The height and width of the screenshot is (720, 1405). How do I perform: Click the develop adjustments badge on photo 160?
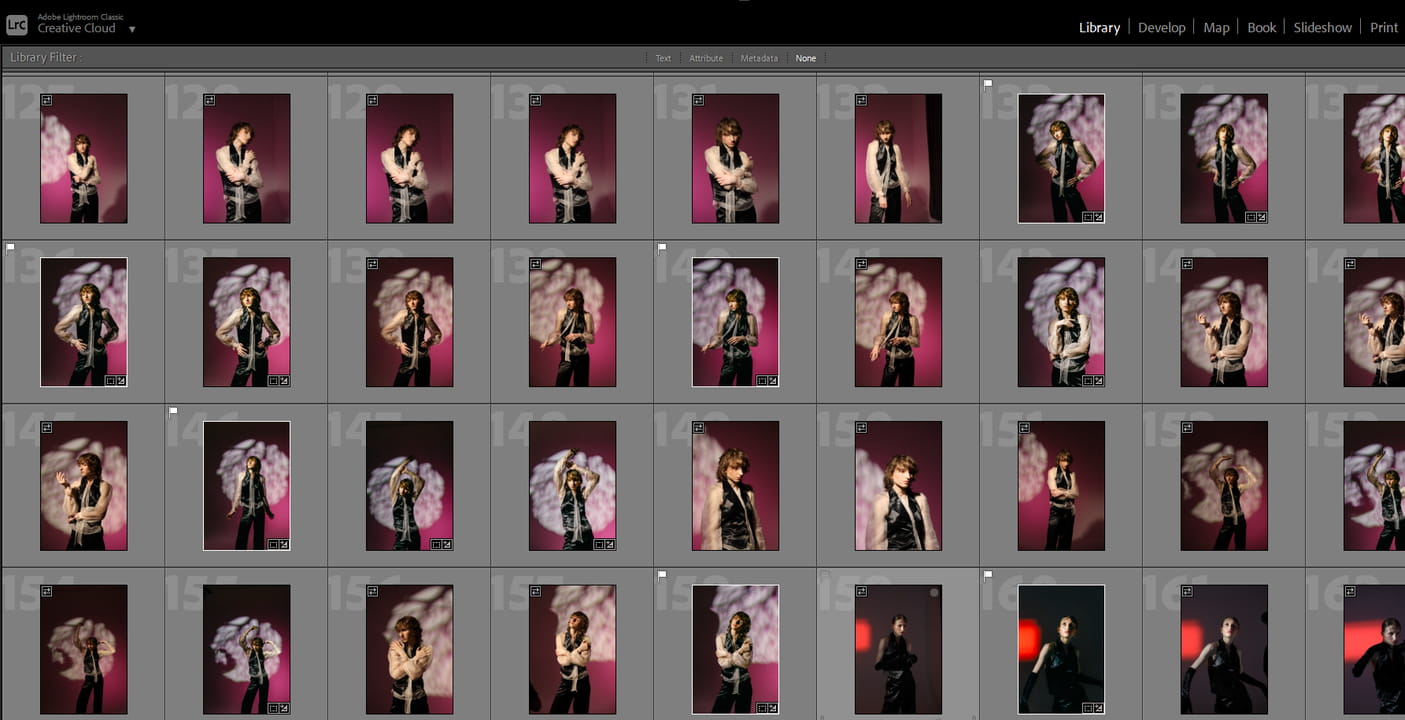coord(1098,708)
